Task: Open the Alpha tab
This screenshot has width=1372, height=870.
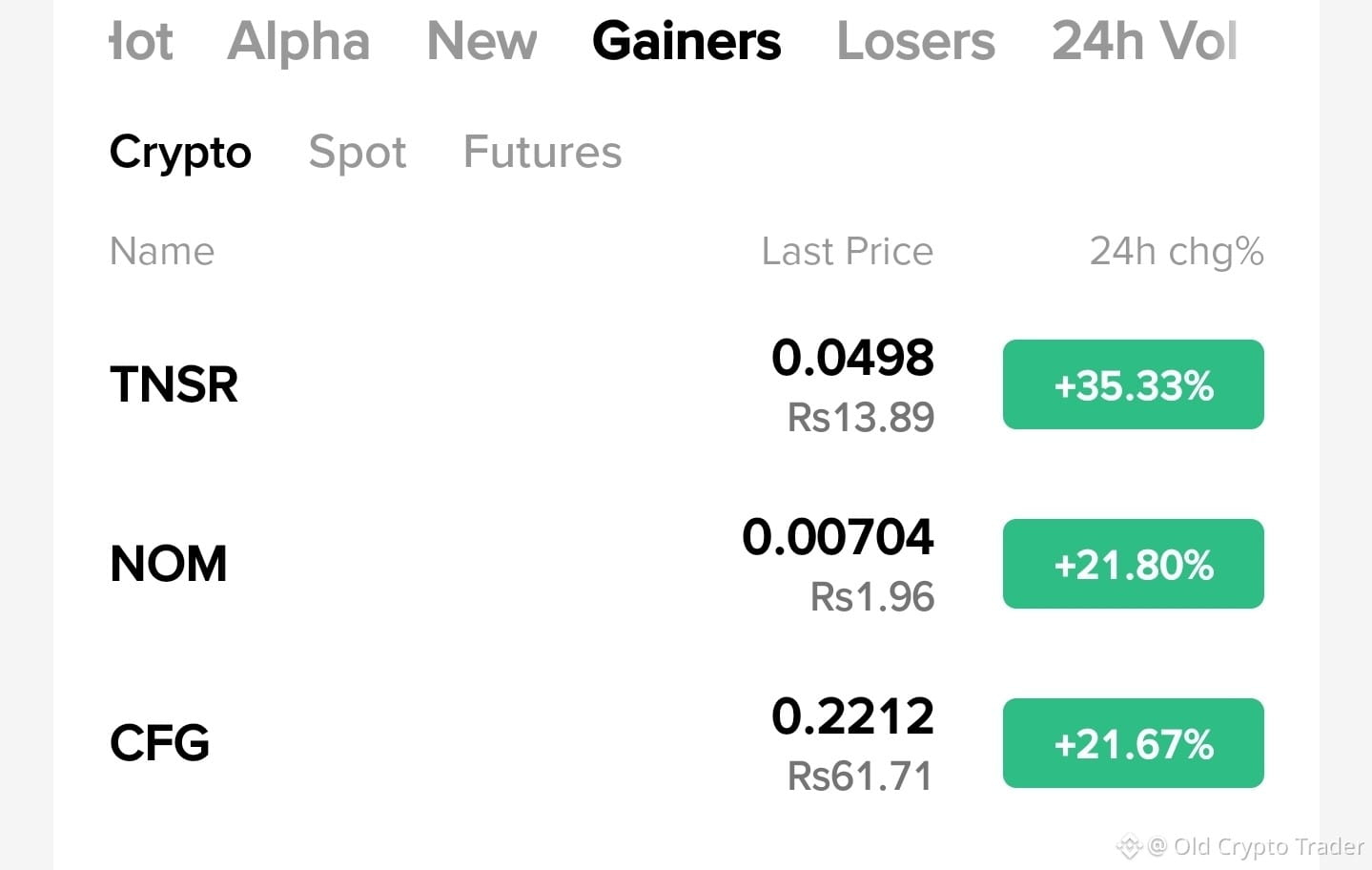Action: click(x=298, y=41)
